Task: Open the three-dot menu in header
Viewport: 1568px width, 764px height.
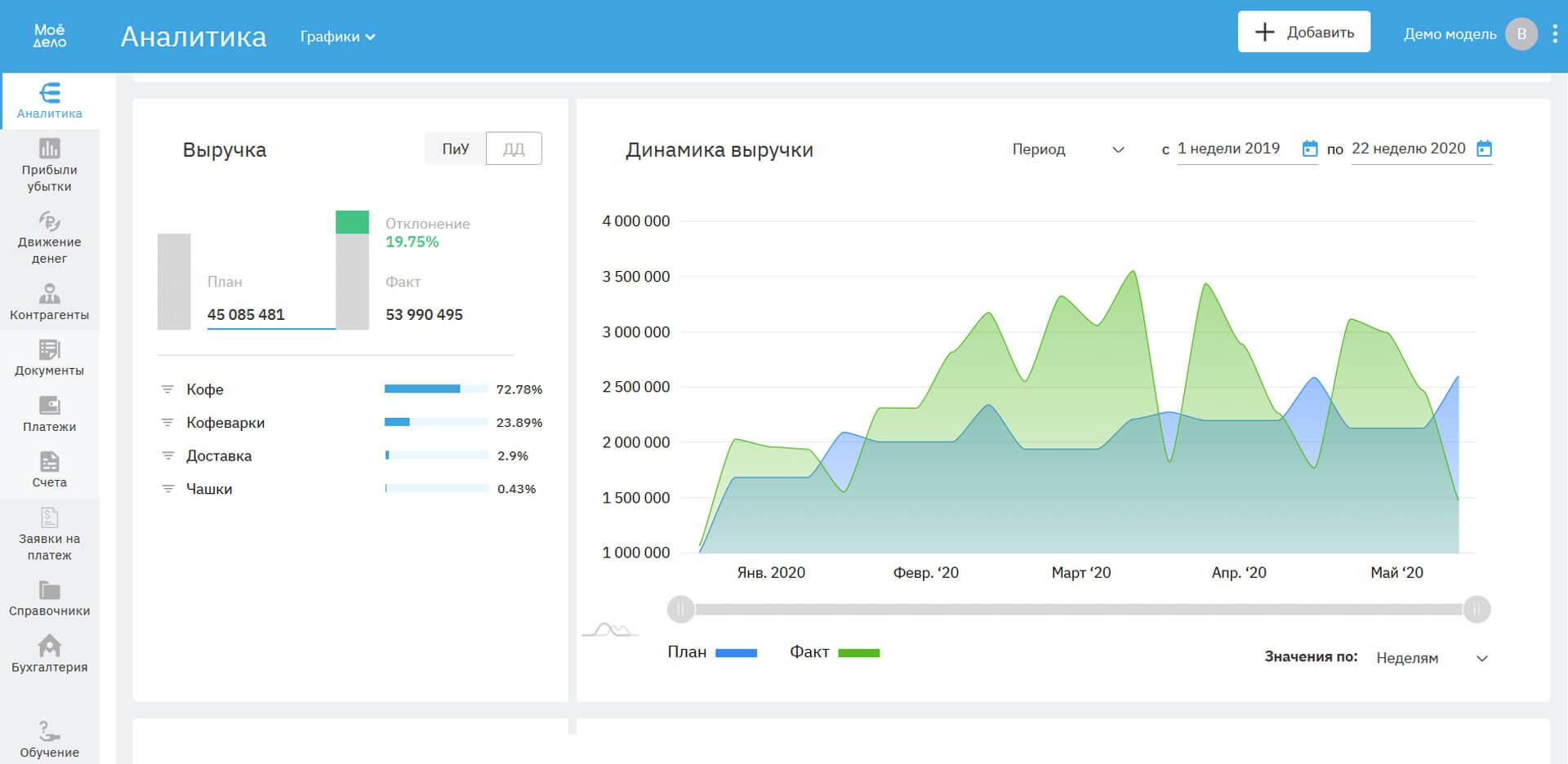Action: point(1555,33)
